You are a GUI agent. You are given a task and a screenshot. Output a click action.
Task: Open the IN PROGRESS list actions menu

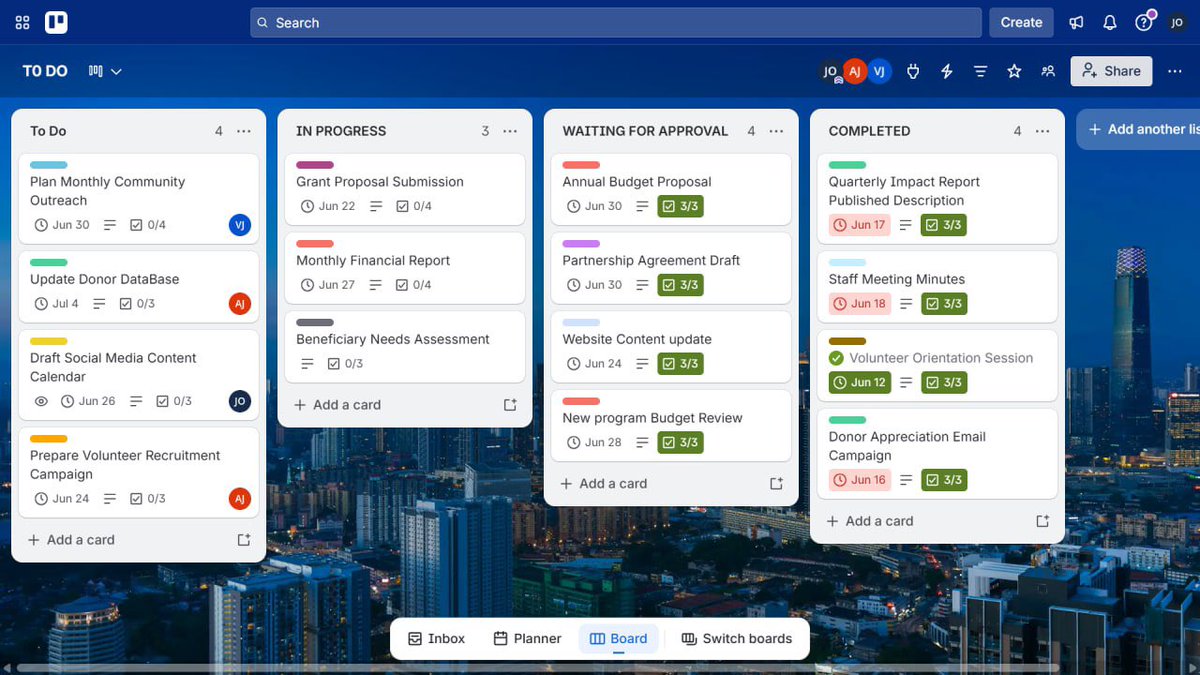(x=510, y=131)
